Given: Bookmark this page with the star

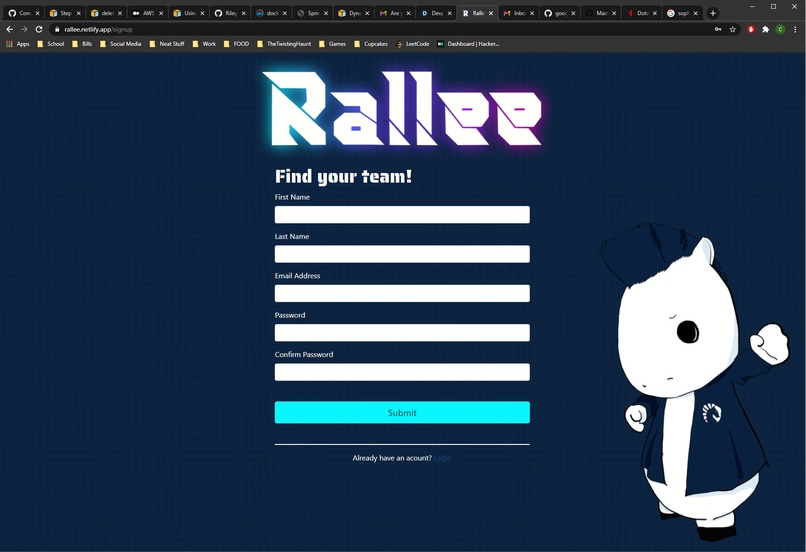Looking at the screenshot, I should (x=733, y=29).
